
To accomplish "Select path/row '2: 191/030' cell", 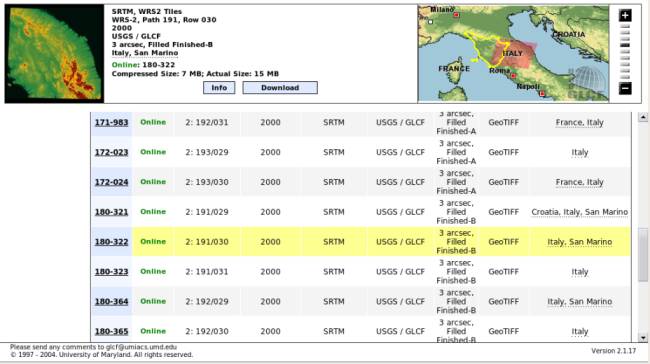I will click(207, 242).
